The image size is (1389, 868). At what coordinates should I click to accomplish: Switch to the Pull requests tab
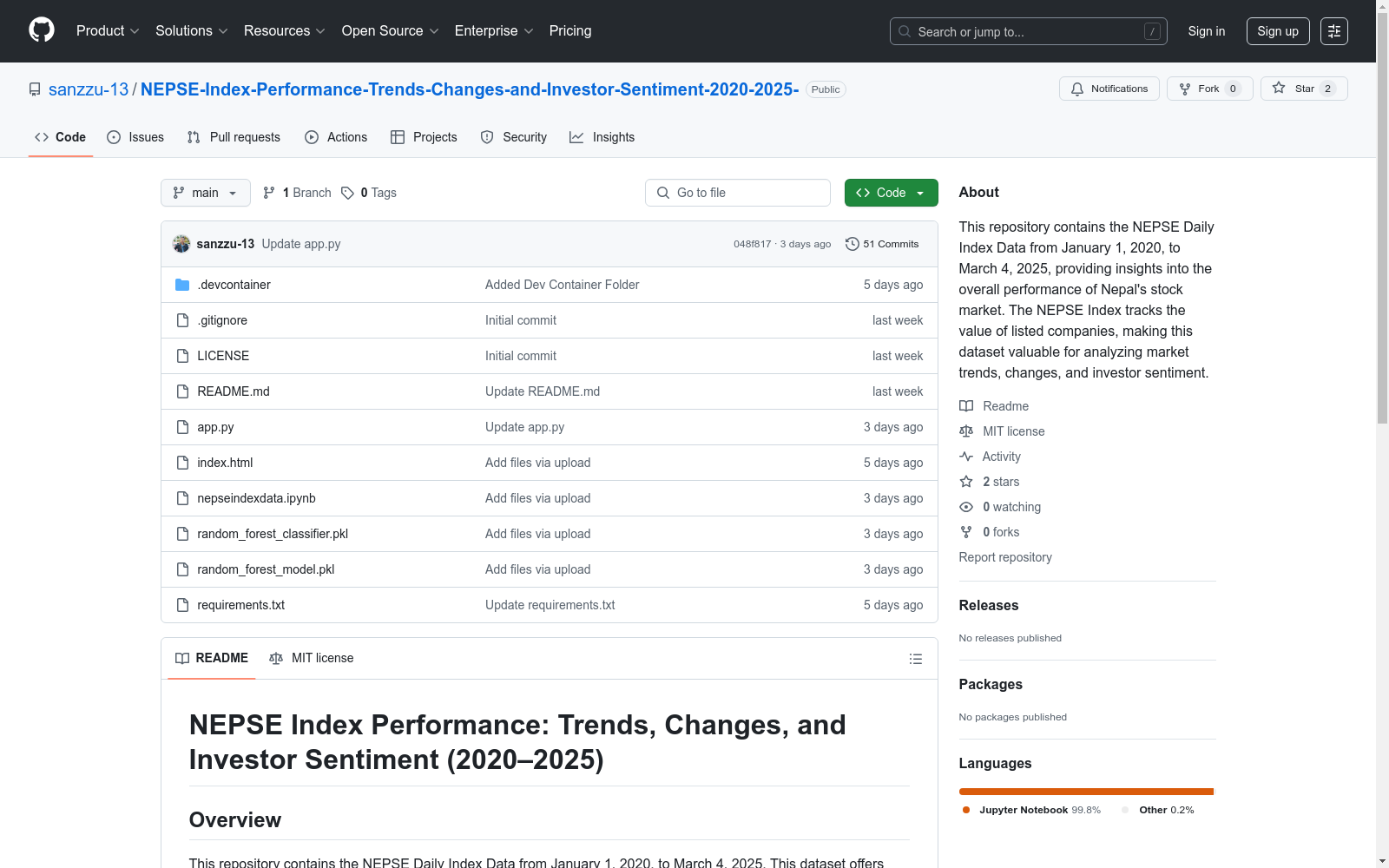point(234,137)
